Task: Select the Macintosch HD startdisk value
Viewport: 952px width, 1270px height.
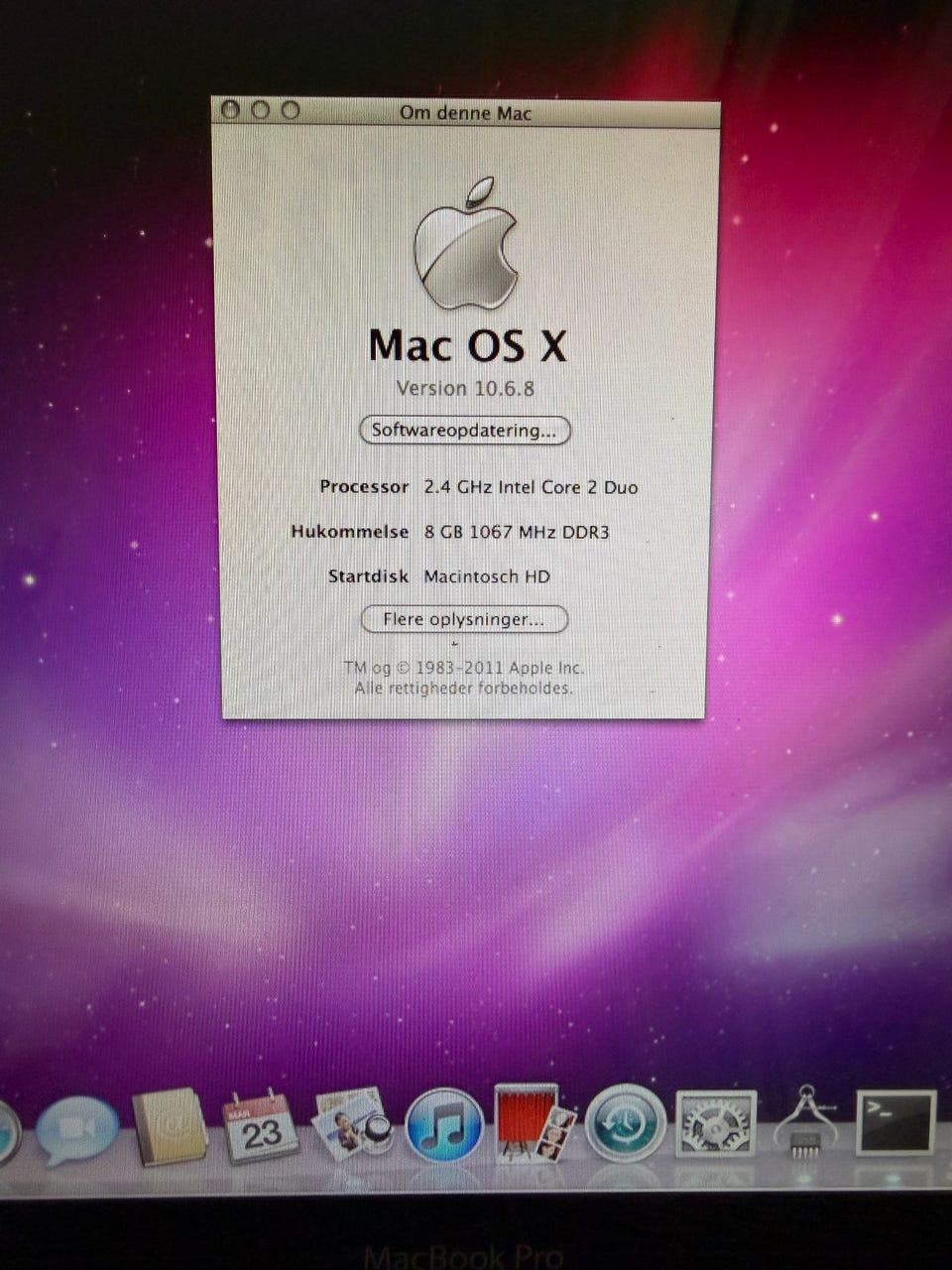Action: click(487, 576)
